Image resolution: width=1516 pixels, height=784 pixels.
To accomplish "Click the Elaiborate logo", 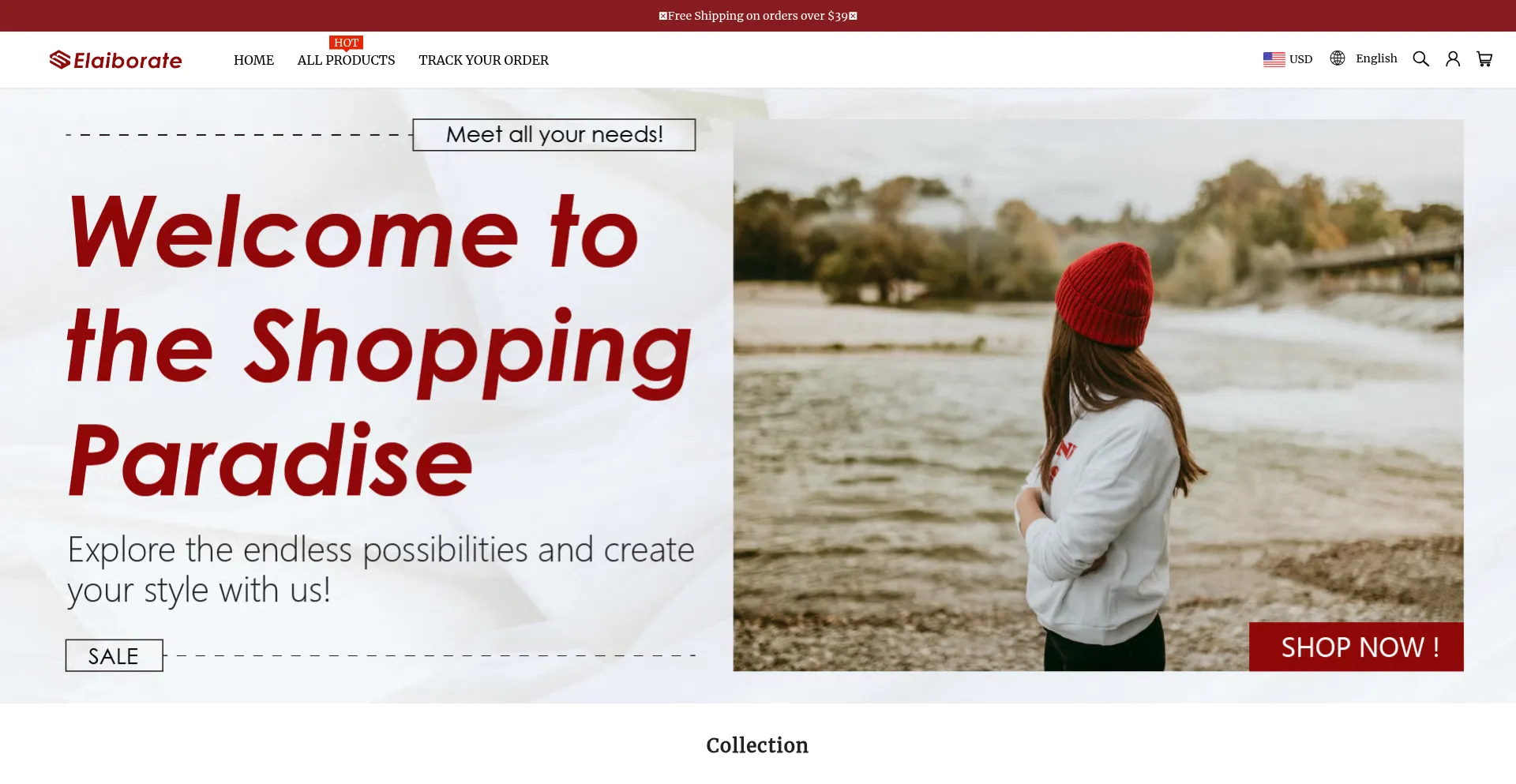I will pos(115,60).
